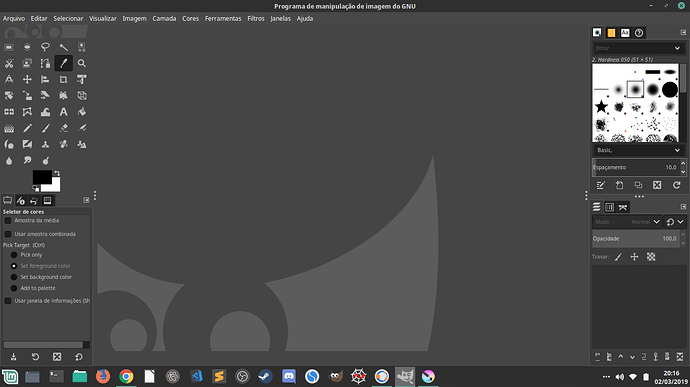Screen dimensions: 690x387
Task: Select the Text tool
Action: [64, 112]
